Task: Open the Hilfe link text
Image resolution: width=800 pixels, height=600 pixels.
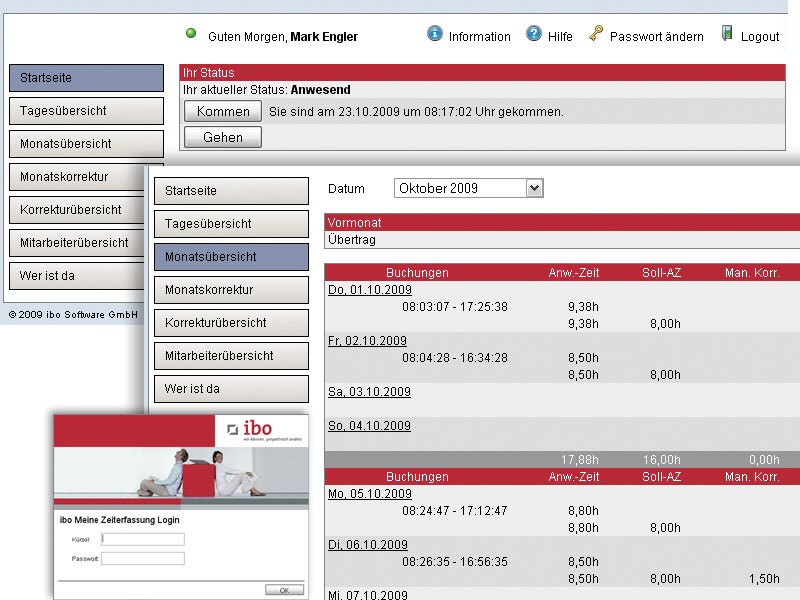Action: click(x=560, y=37)
